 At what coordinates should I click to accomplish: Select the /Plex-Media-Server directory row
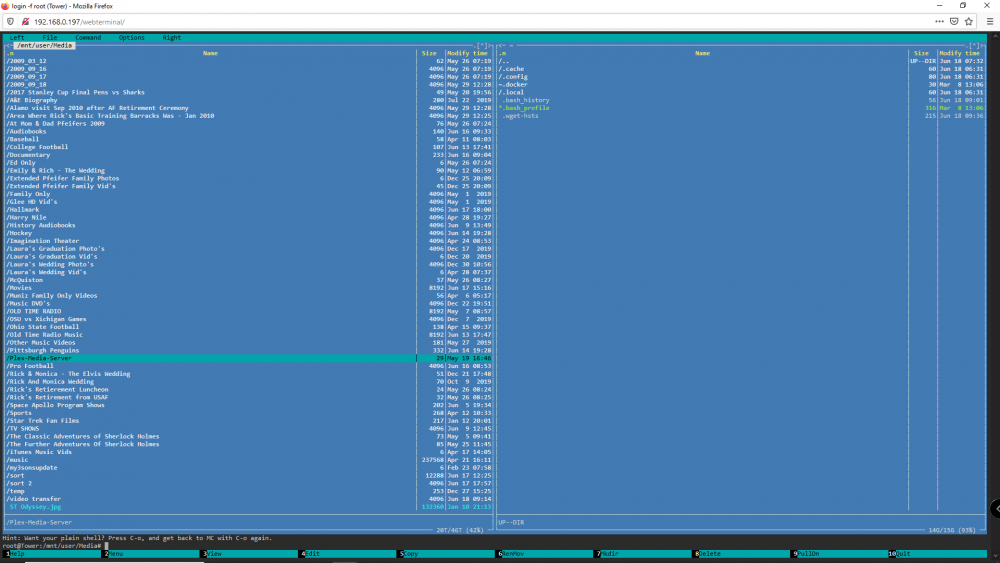pos(249,358)
